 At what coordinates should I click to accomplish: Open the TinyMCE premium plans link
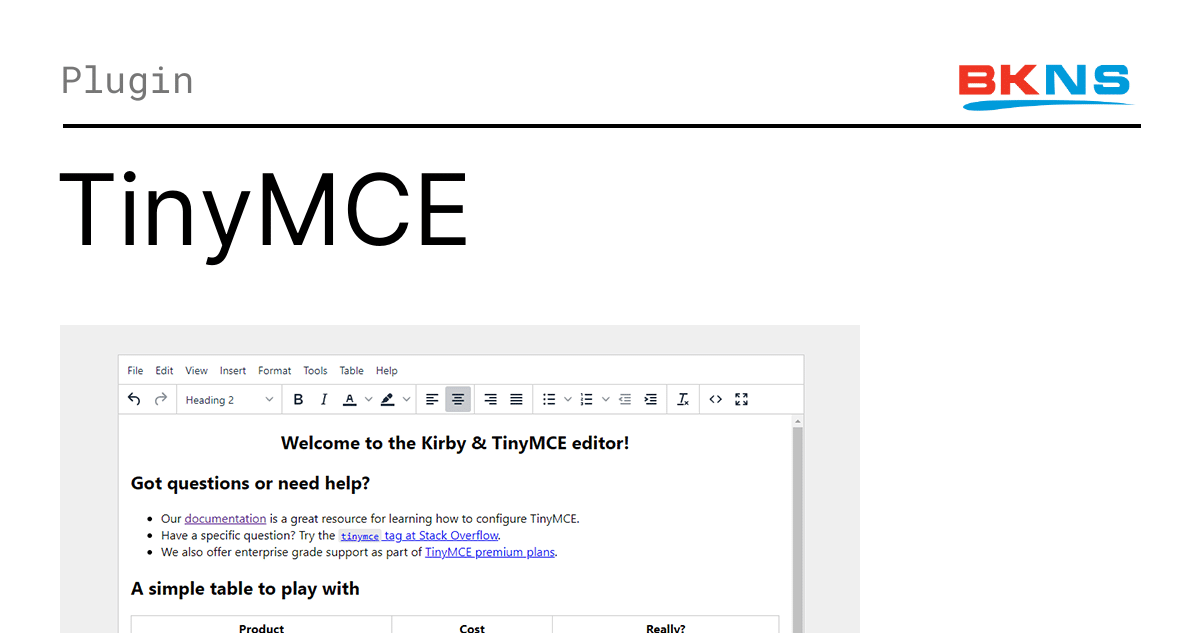point(490,551)
